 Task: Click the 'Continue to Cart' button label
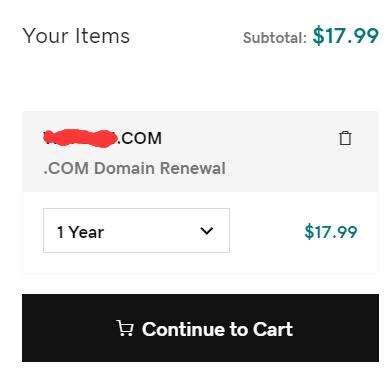click(x=218, y=329)
